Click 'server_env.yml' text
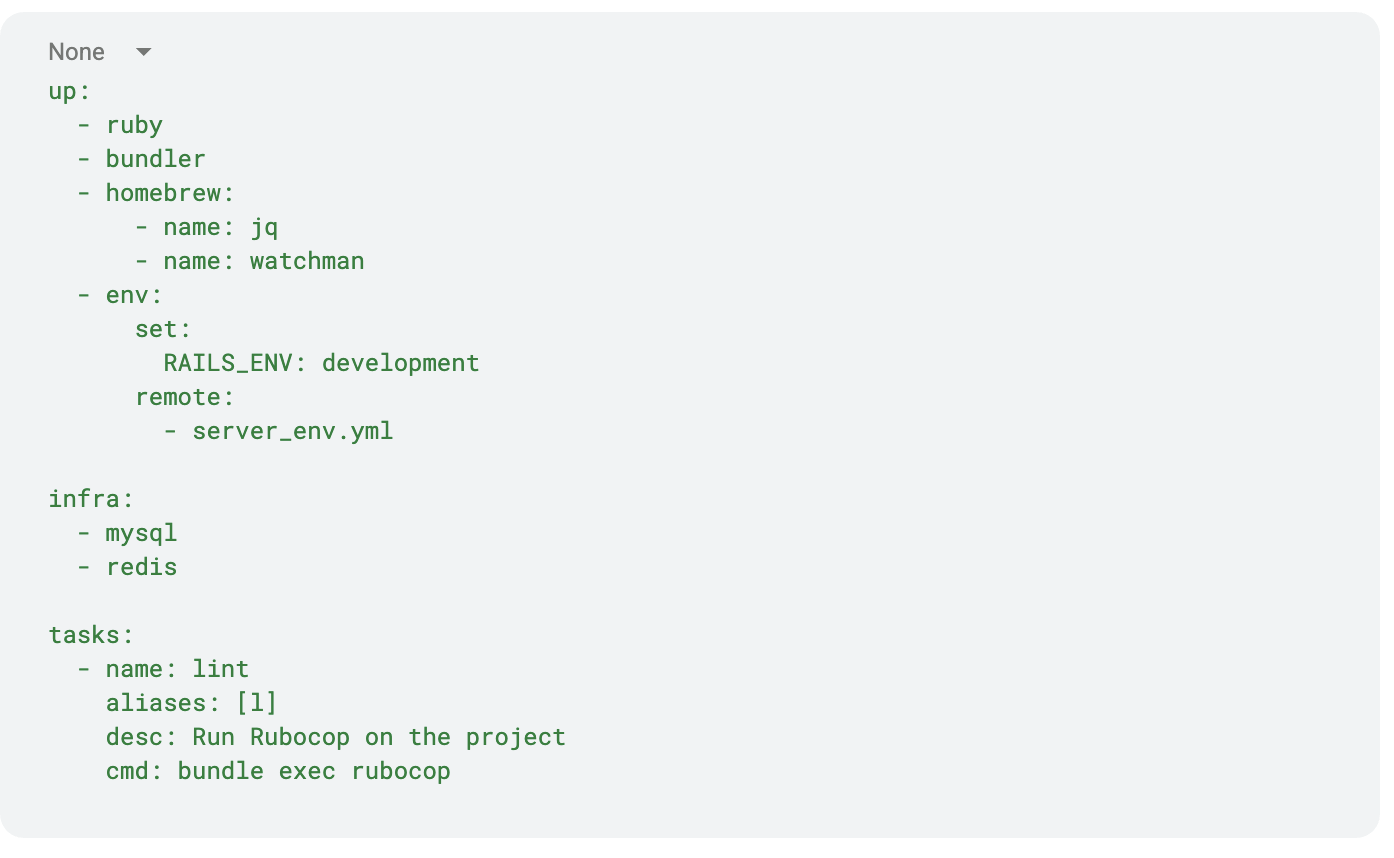Screen dimensions: 1394x858 pos(292,431)
